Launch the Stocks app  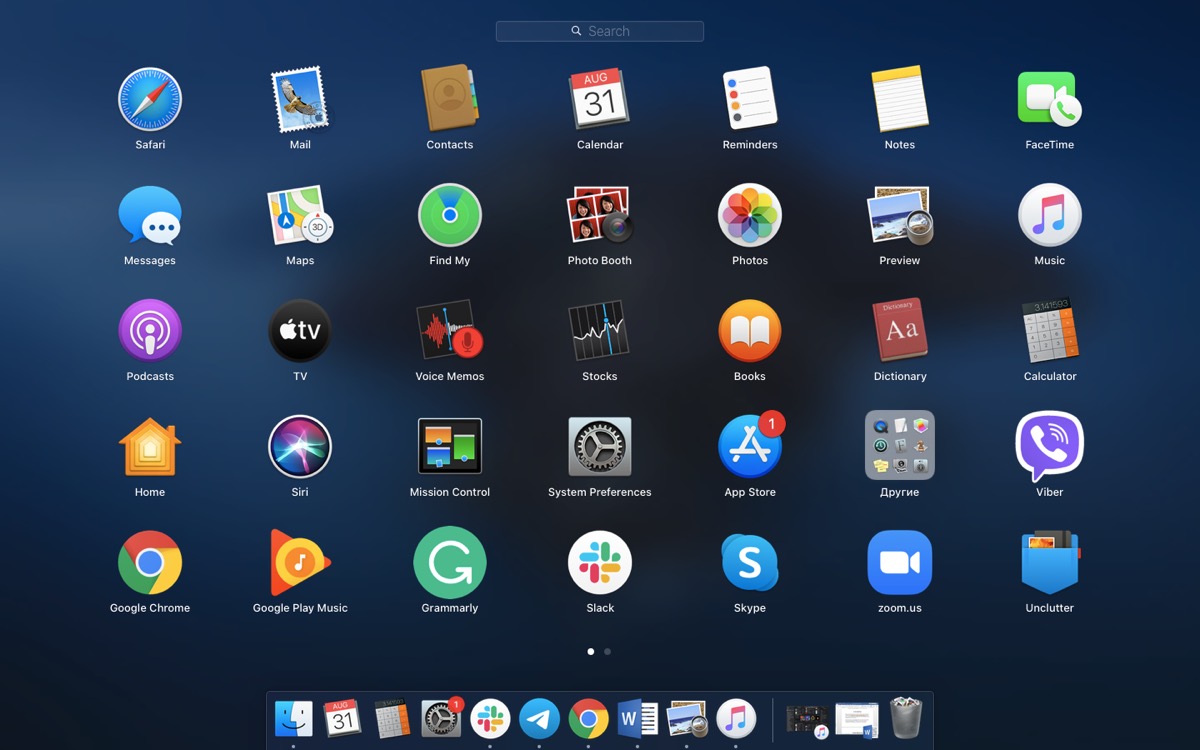tap(600, 331)
